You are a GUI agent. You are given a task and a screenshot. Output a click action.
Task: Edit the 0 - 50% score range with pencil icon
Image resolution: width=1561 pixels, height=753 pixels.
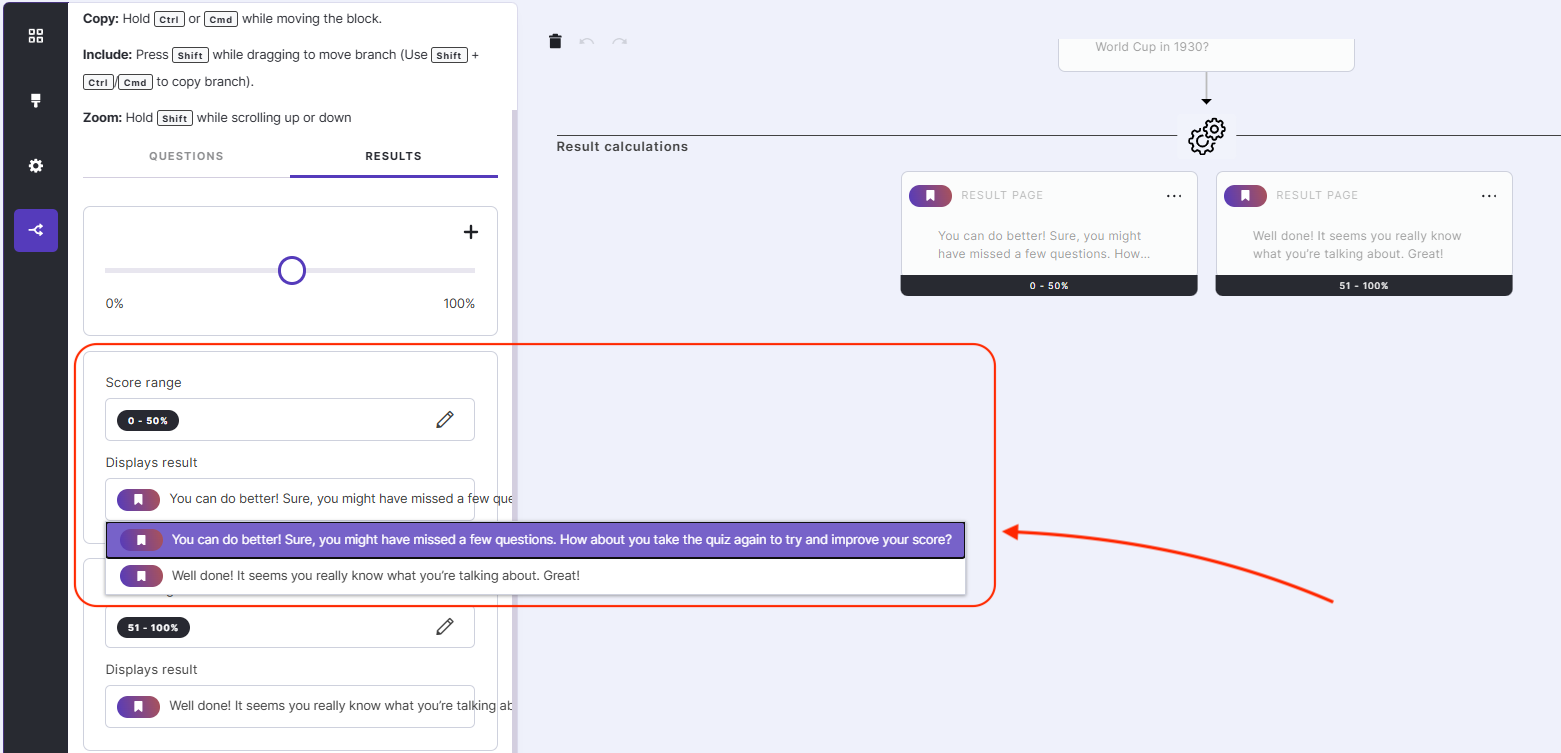pos(445,419)
